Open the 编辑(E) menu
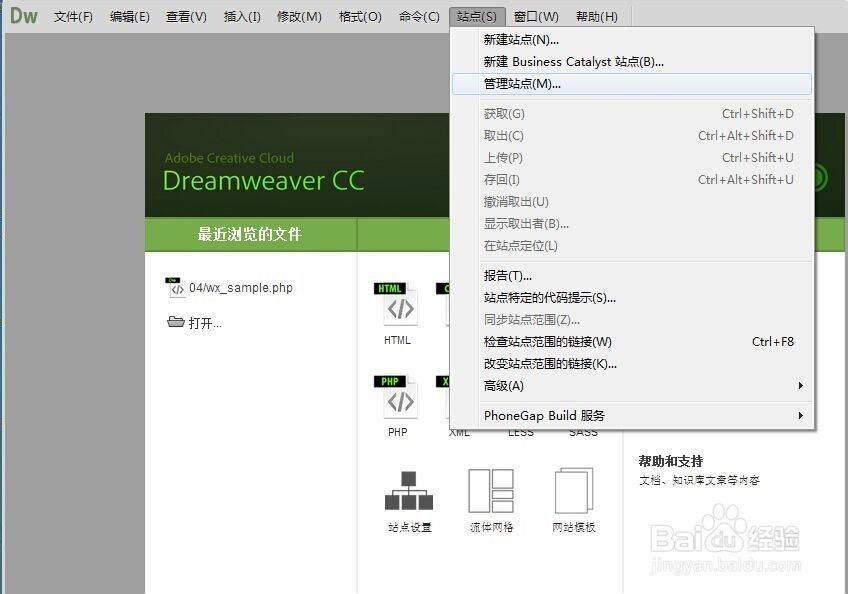Screen dimensions: 848x594 (x=130, y=17)
